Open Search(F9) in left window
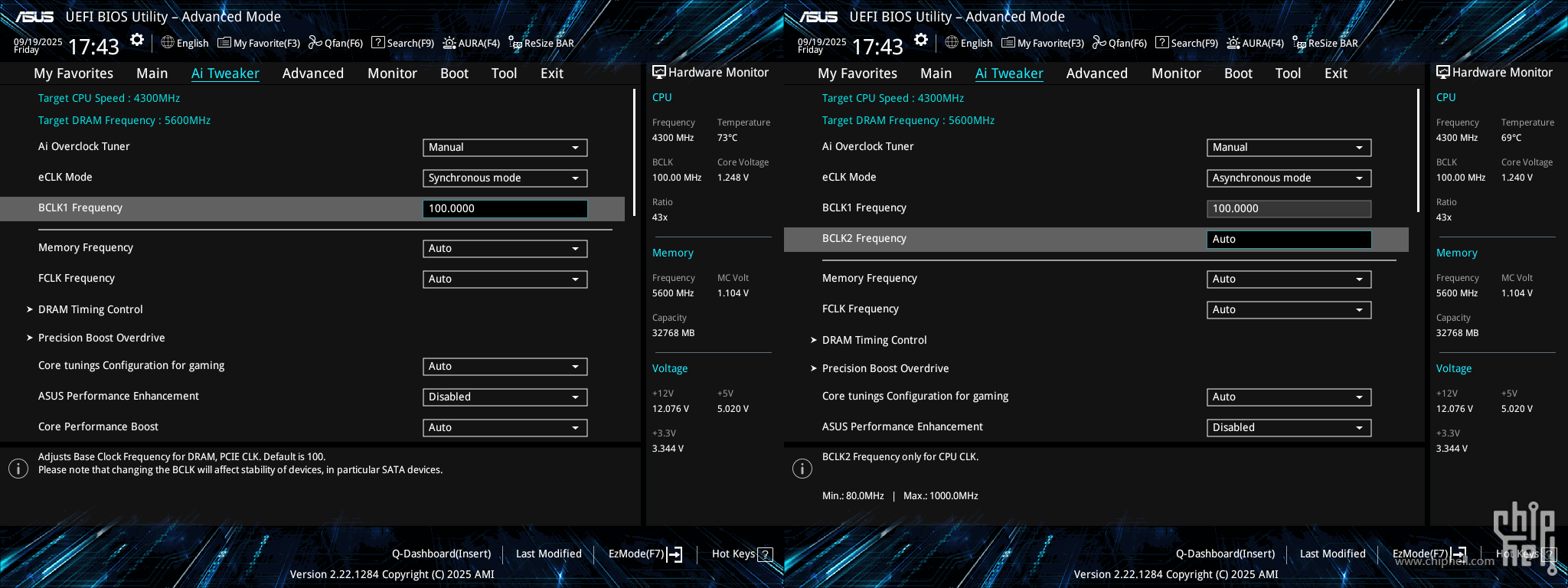Screen dimensions: 1568x588 403,43
